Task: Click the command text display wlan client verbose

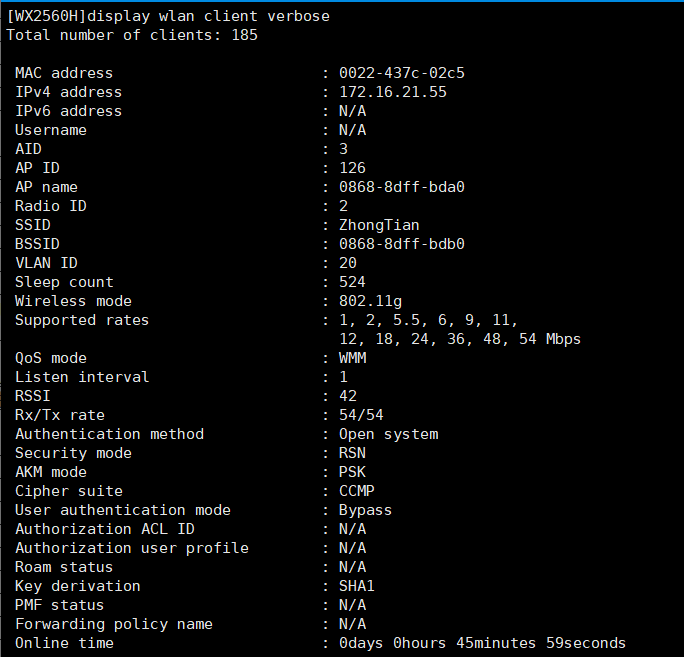Action: 211,16
